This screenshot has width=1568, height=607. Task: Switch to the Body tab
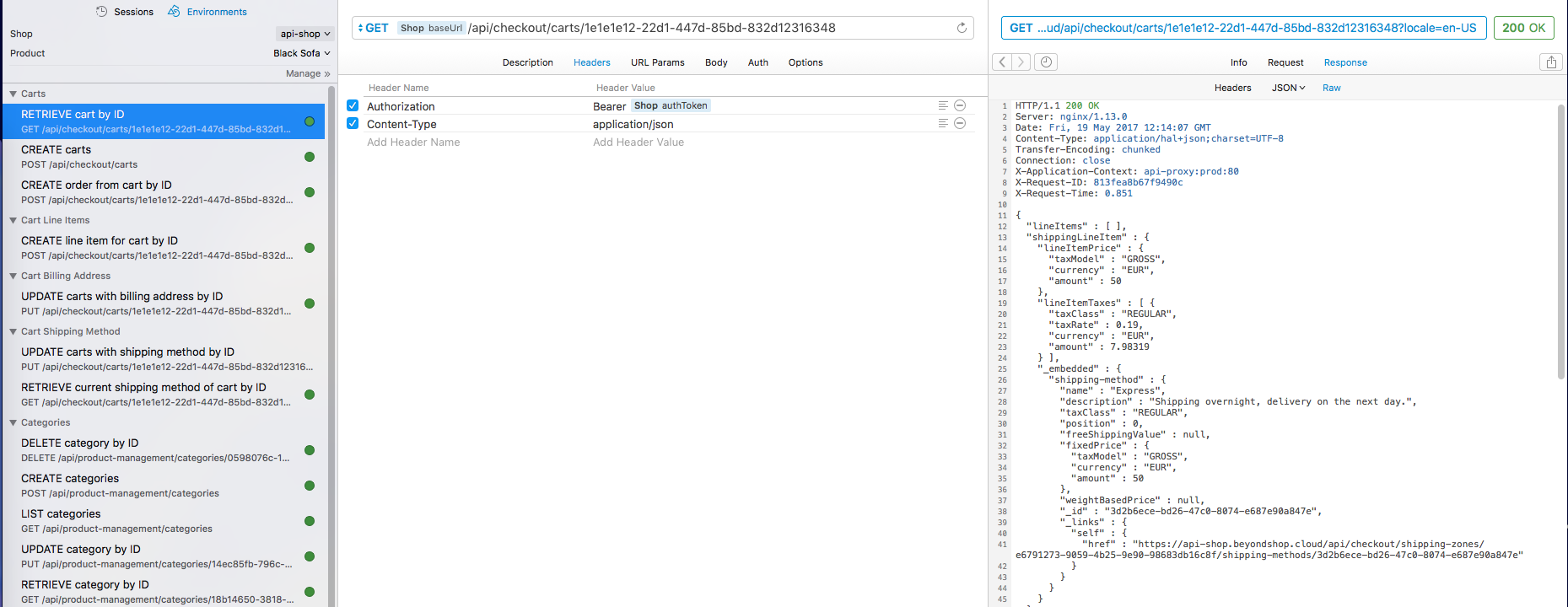click(716, 62)
